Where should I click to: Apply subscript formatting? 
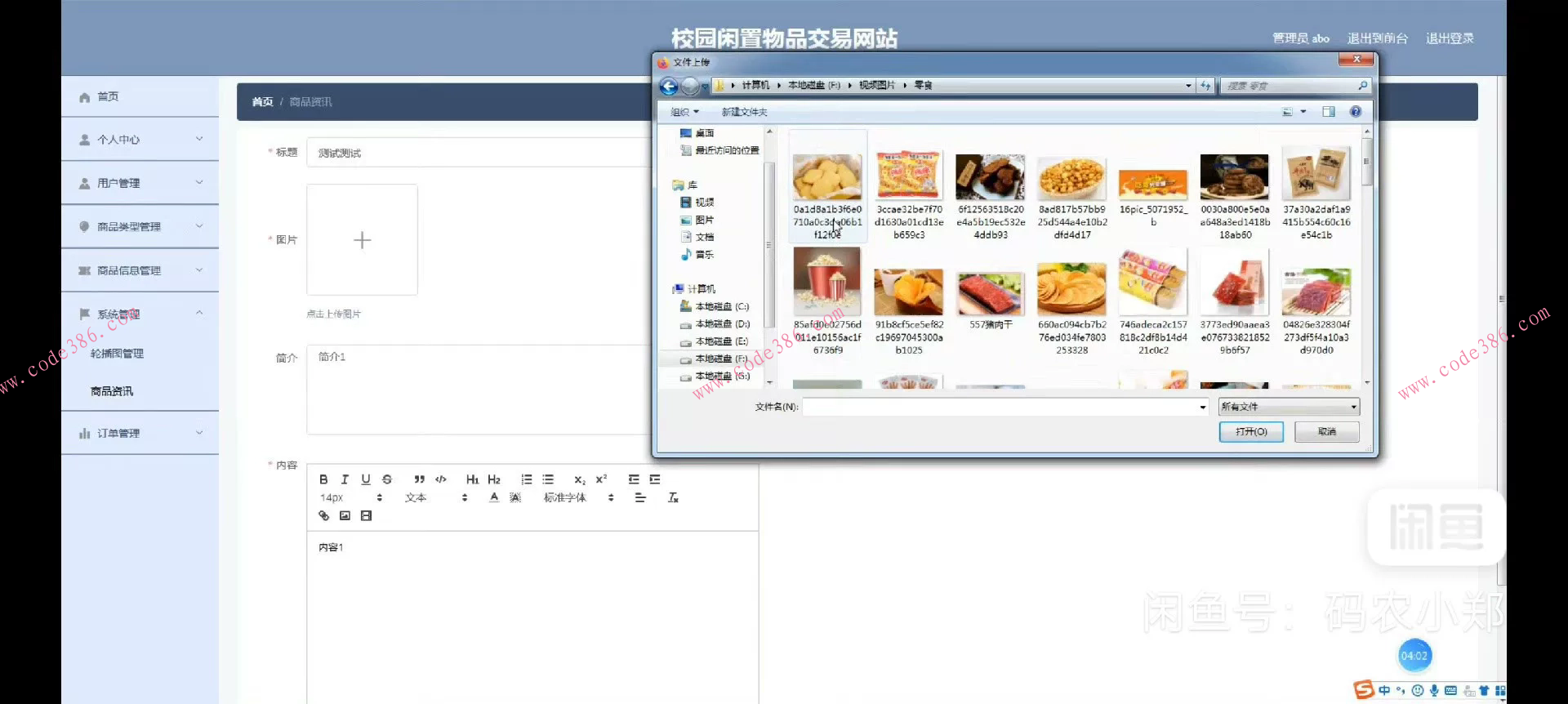[579, 479]
